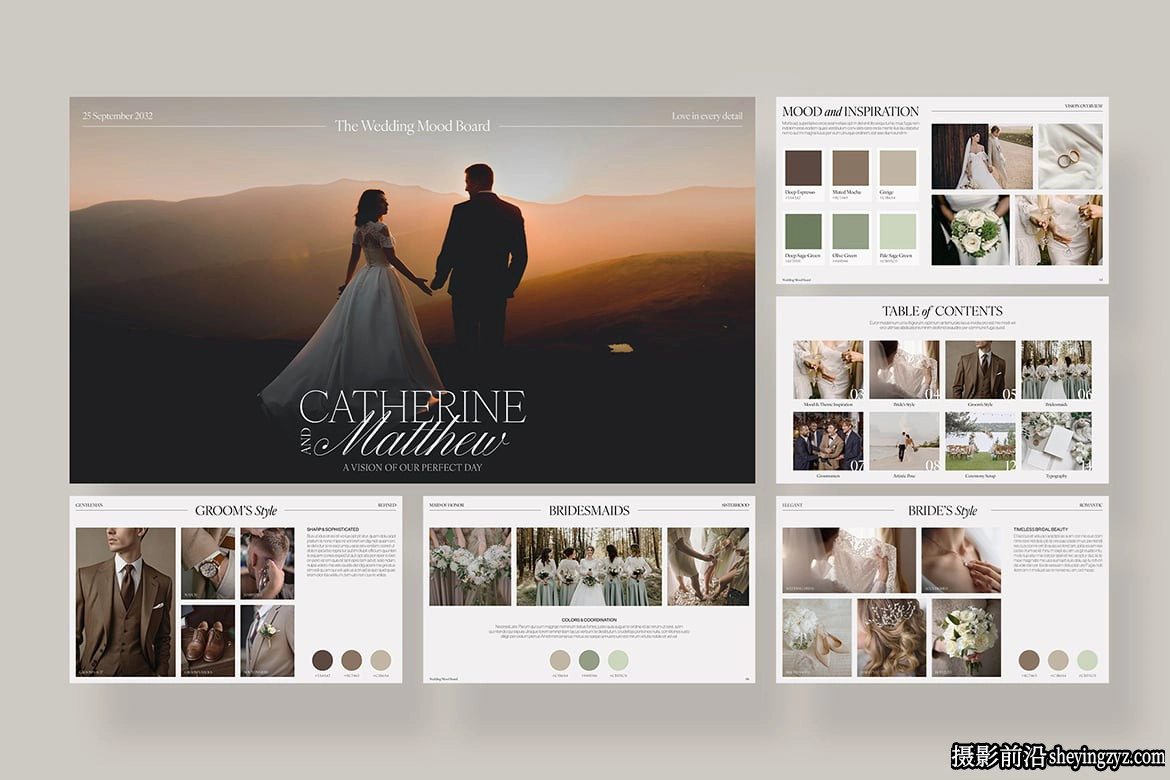Click the 06 Bridesmaids contents thumbnail
Screen dimensions: 1170x780
1057,369
